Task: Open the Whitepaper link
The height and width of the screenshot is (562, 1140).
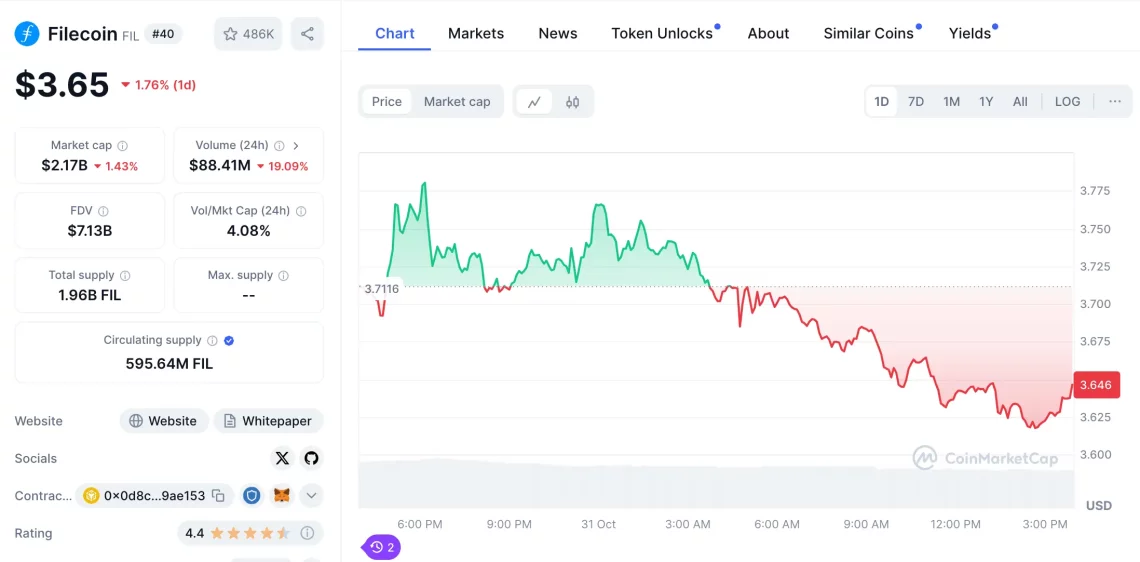Action: [268, 421]
